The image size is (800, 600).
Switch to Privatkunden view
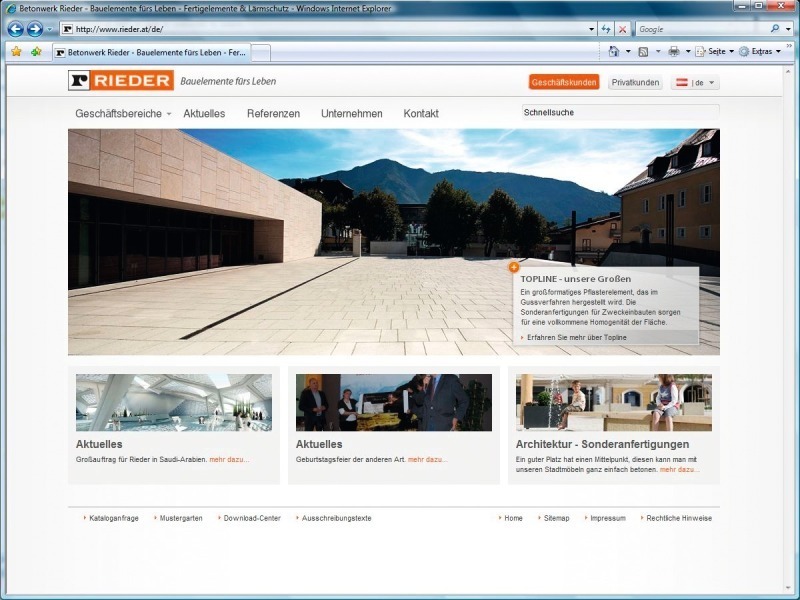635,82
